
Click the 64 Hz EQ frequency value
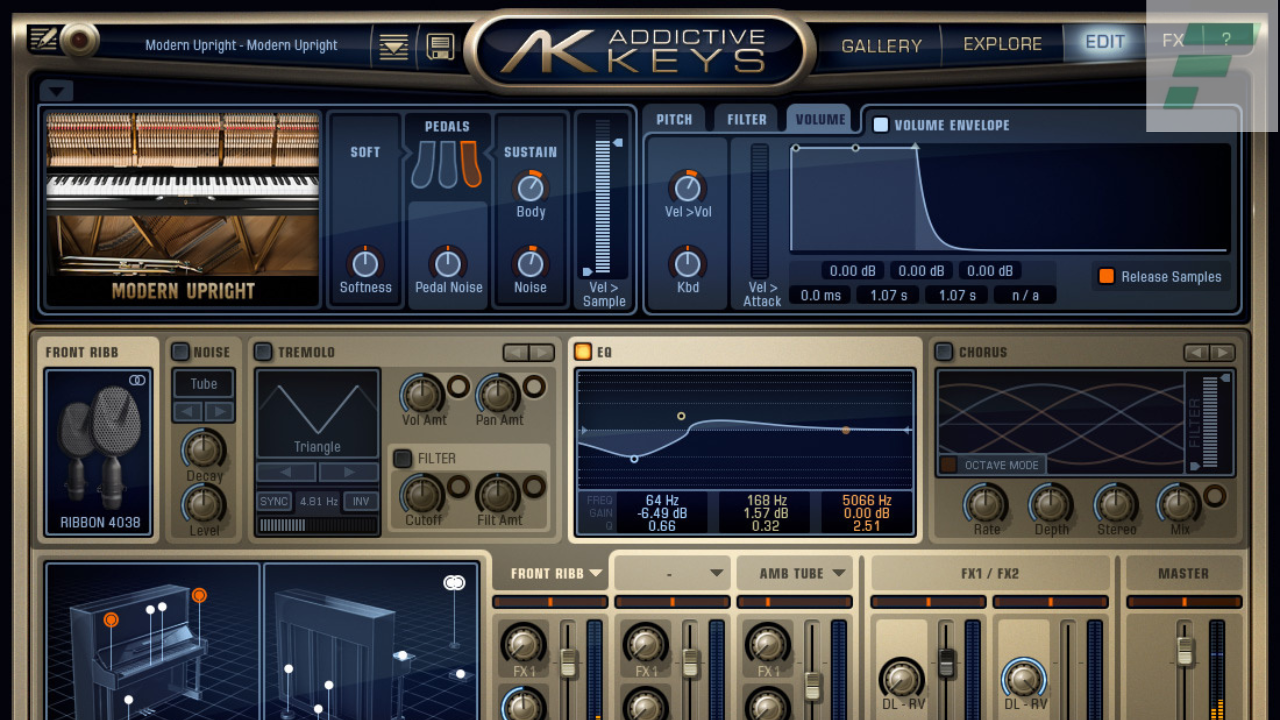coord(661,500)
